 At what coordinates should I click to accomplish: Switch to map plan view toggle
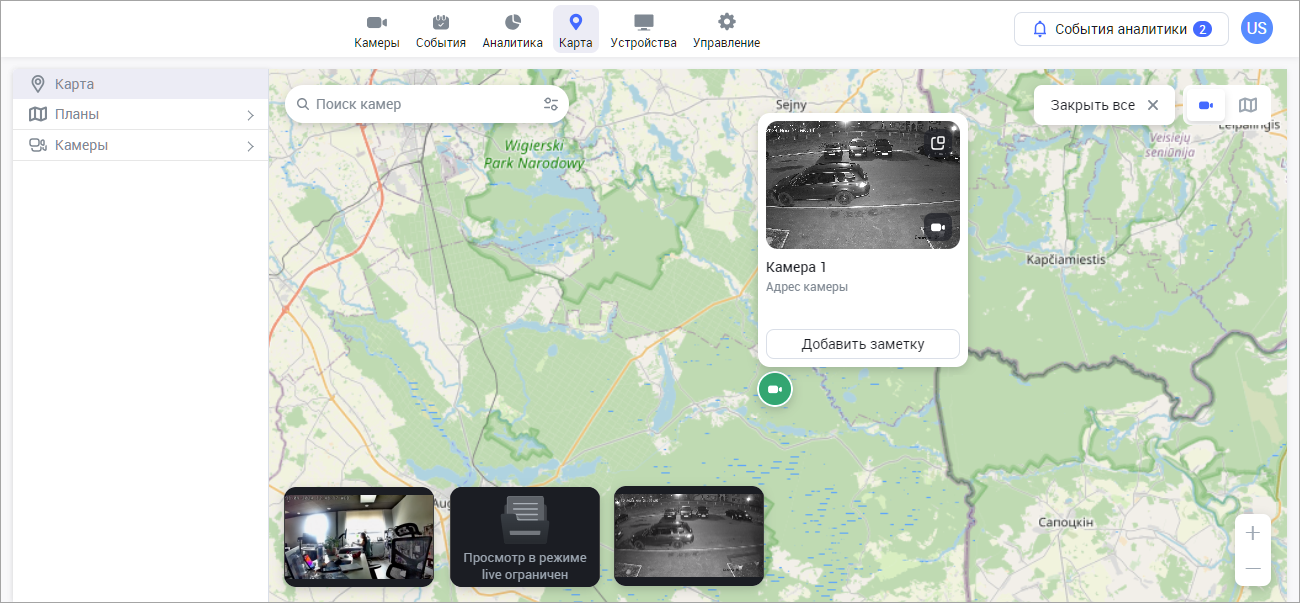(x=1248, y=105)
